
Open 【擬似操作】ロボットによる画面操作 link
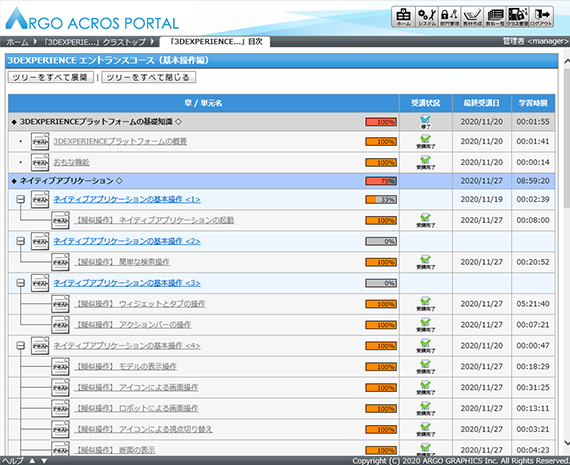(x=136, y=408)
